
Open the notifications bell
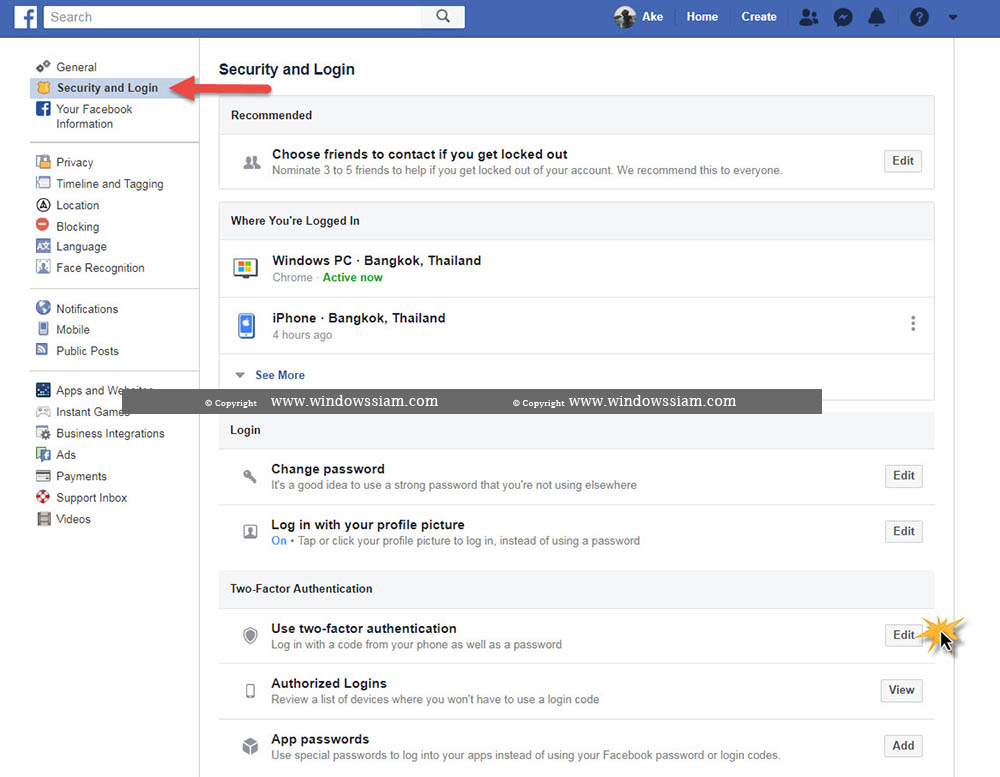(877, 17)
